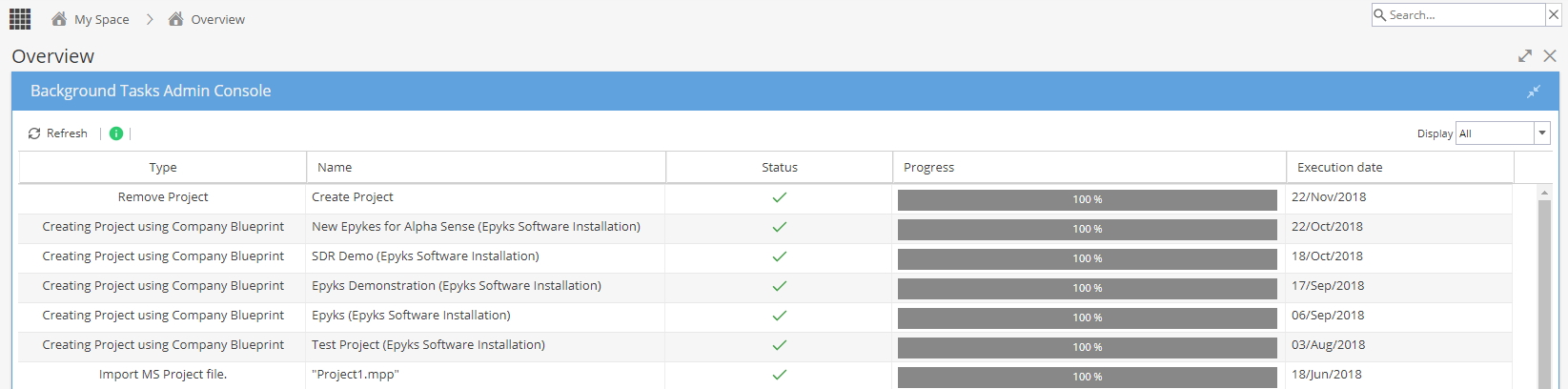Select Epyks Demonstration task name
Screen dimensions: 1568x389
pos(457,286)
